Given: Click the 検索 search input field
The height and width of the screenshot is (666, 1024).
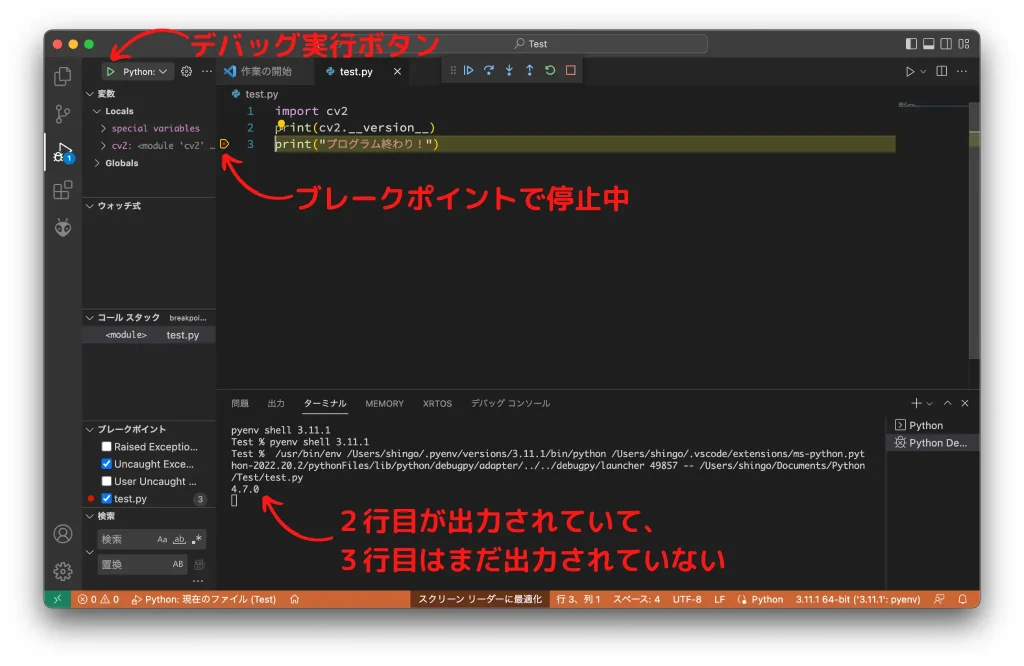Looking at the screenshot, I should (x=125, y=539).
